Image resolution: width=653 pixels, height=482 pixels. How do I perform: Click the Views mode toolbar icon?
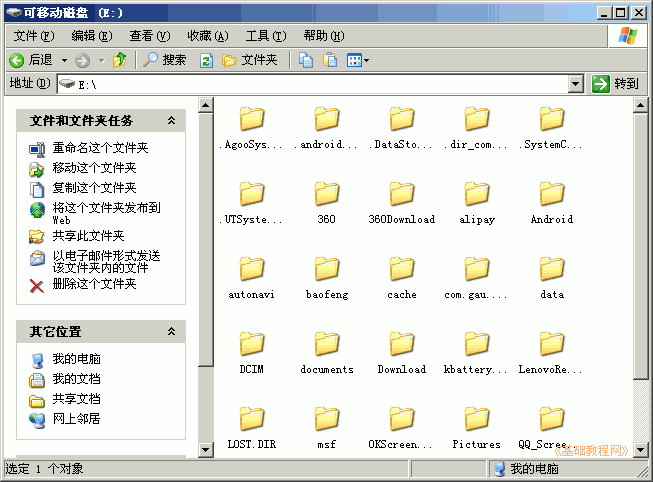pyautogui.click(x=354, y=60)
